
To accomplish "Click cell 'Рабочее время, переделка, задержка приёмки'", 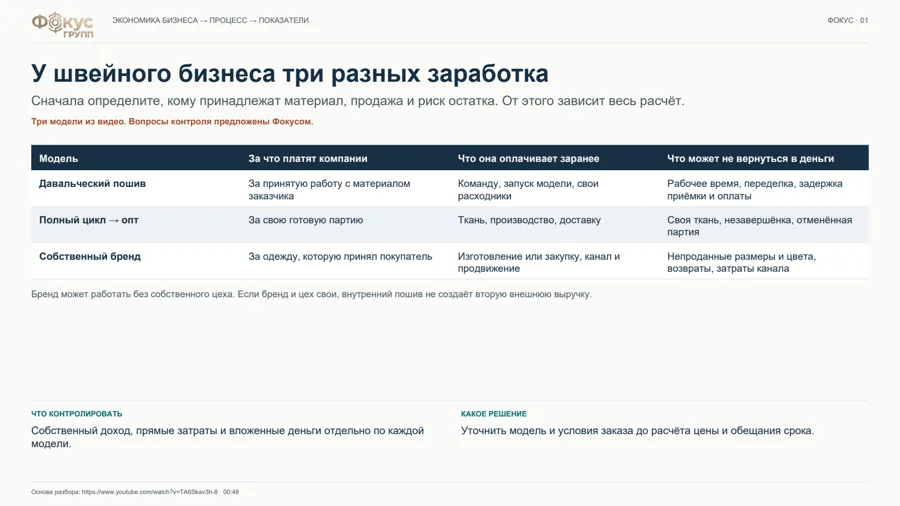I will point(755,189).
